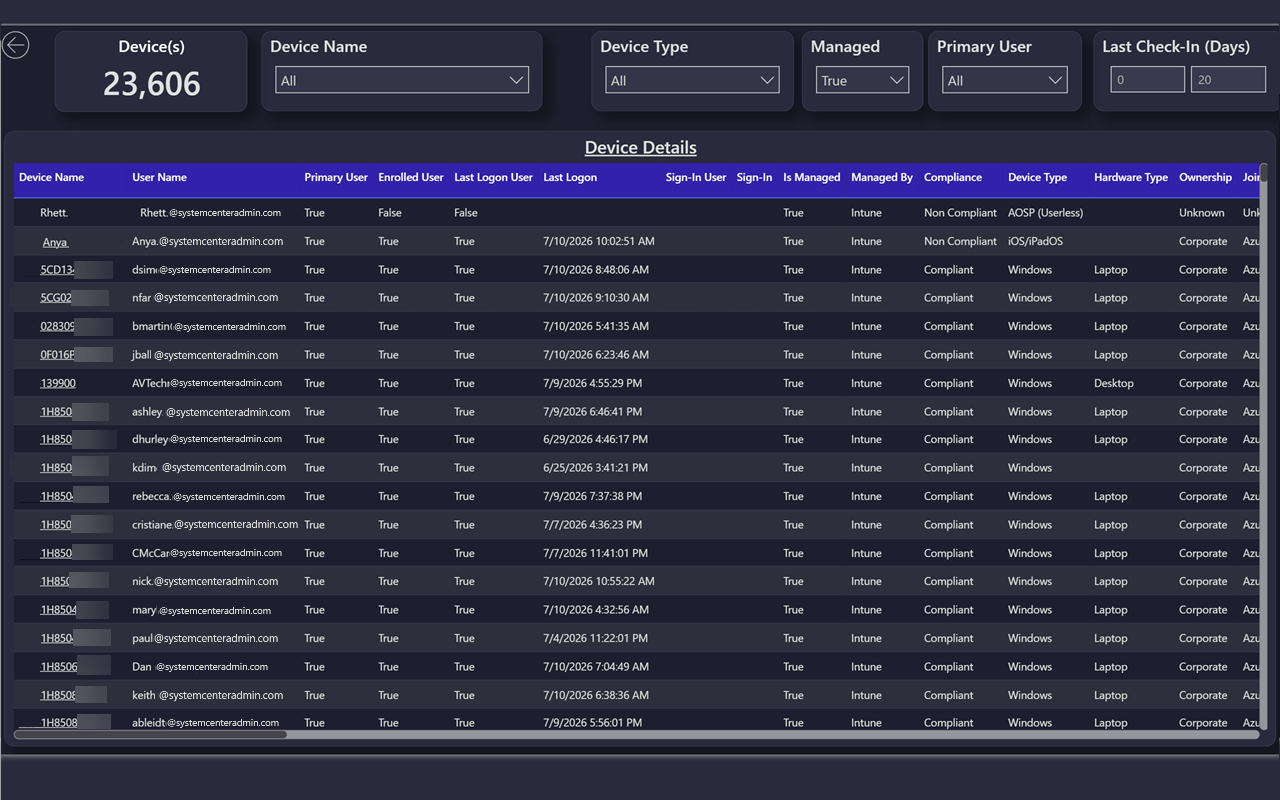
Task: Click the 6/25/2026 3:41:21 PM logon cell
Action: [x=595, y=467]
